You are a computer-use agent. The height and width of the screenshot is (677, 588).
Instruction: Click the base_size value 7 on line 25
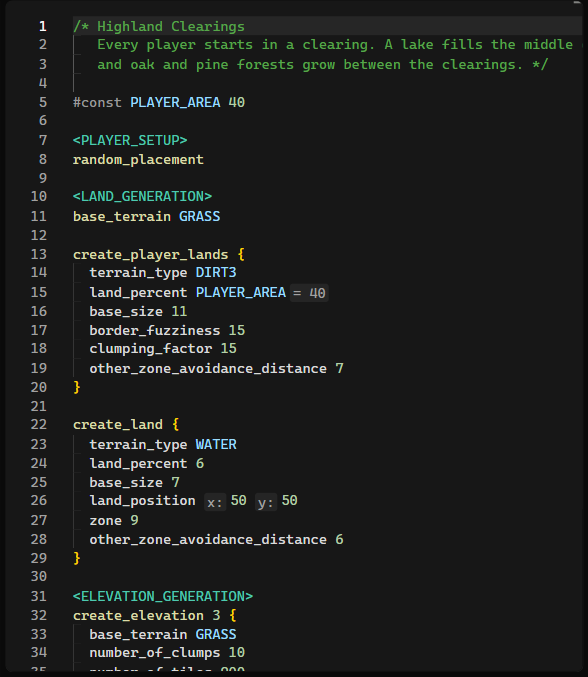pos(175,482)
